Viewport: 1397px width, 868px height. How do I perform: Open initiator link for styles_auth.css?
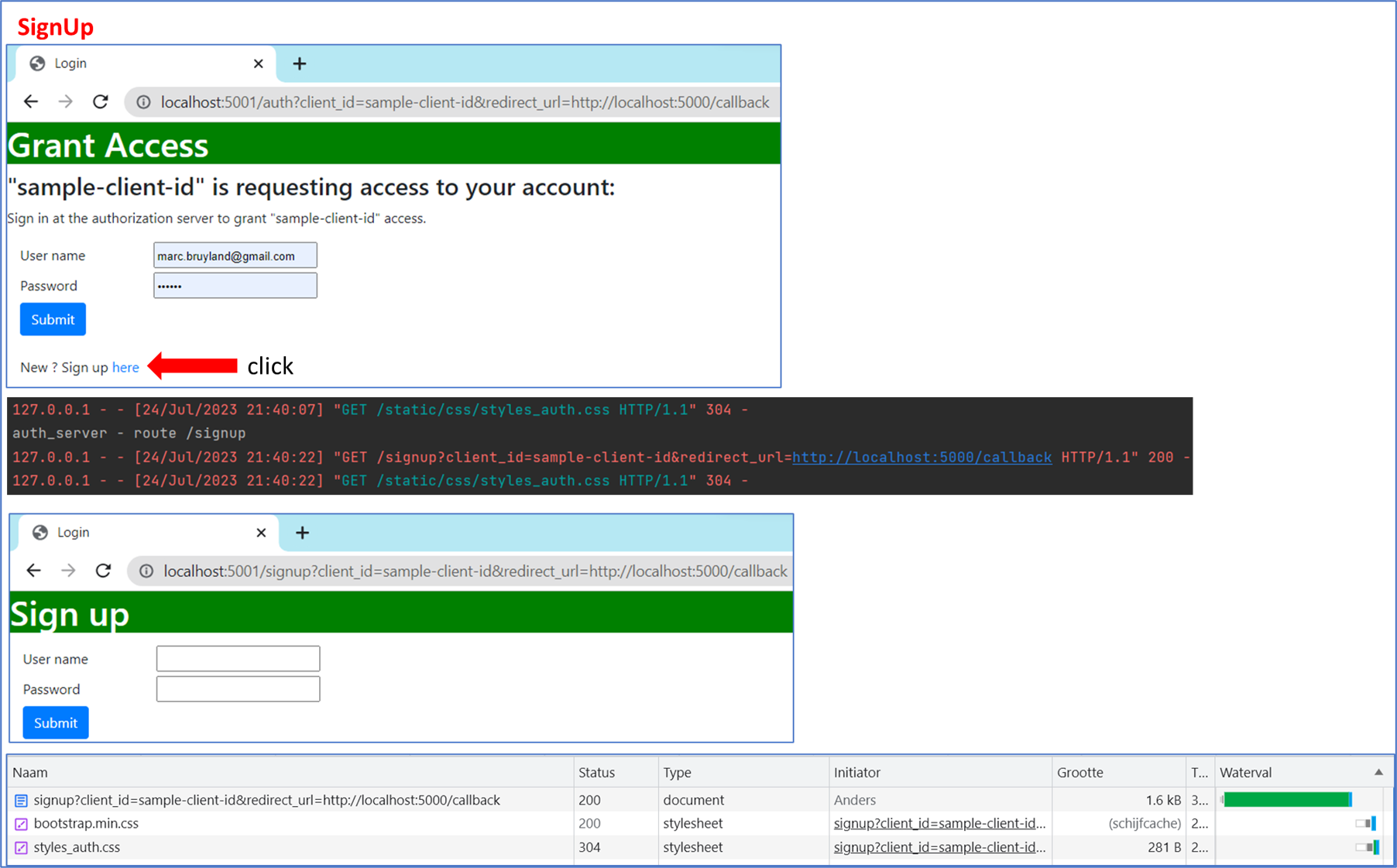click(x=939, y=848)
